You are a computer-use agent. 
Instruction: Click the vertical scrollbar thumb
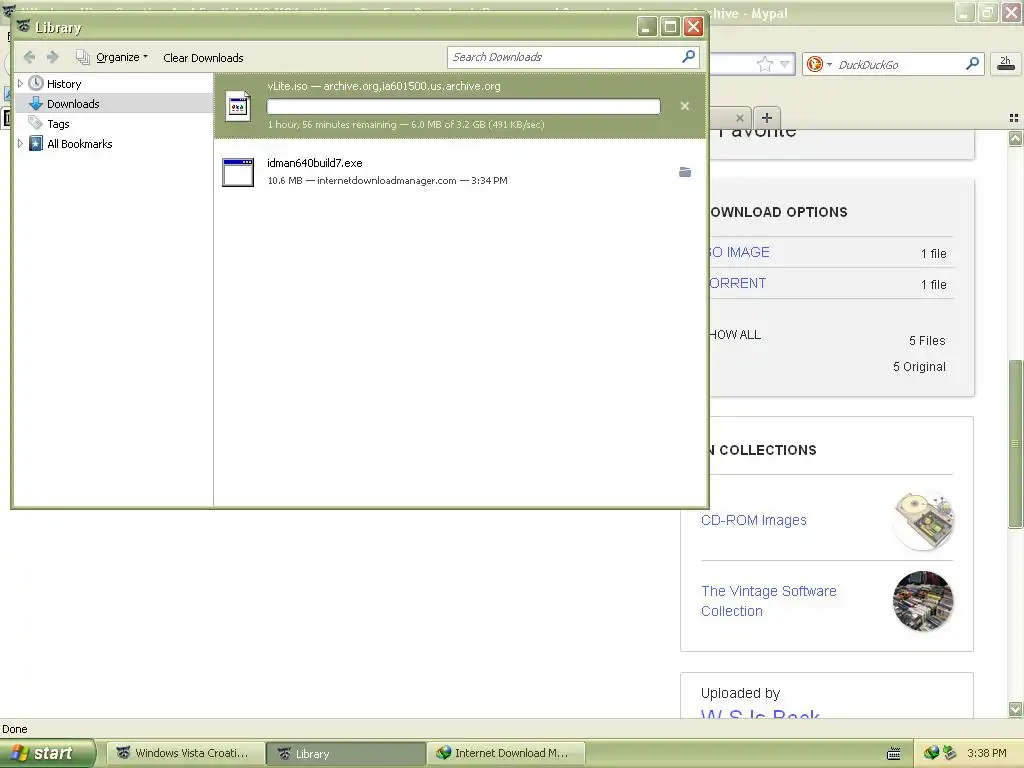click(1015, 443)
